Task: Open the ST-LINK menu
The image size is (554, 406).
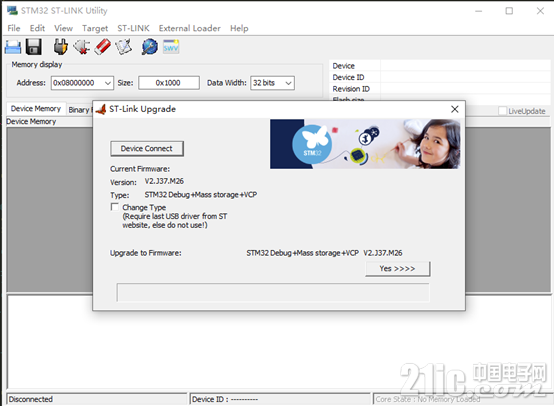Action: click(x=134, y=28)
